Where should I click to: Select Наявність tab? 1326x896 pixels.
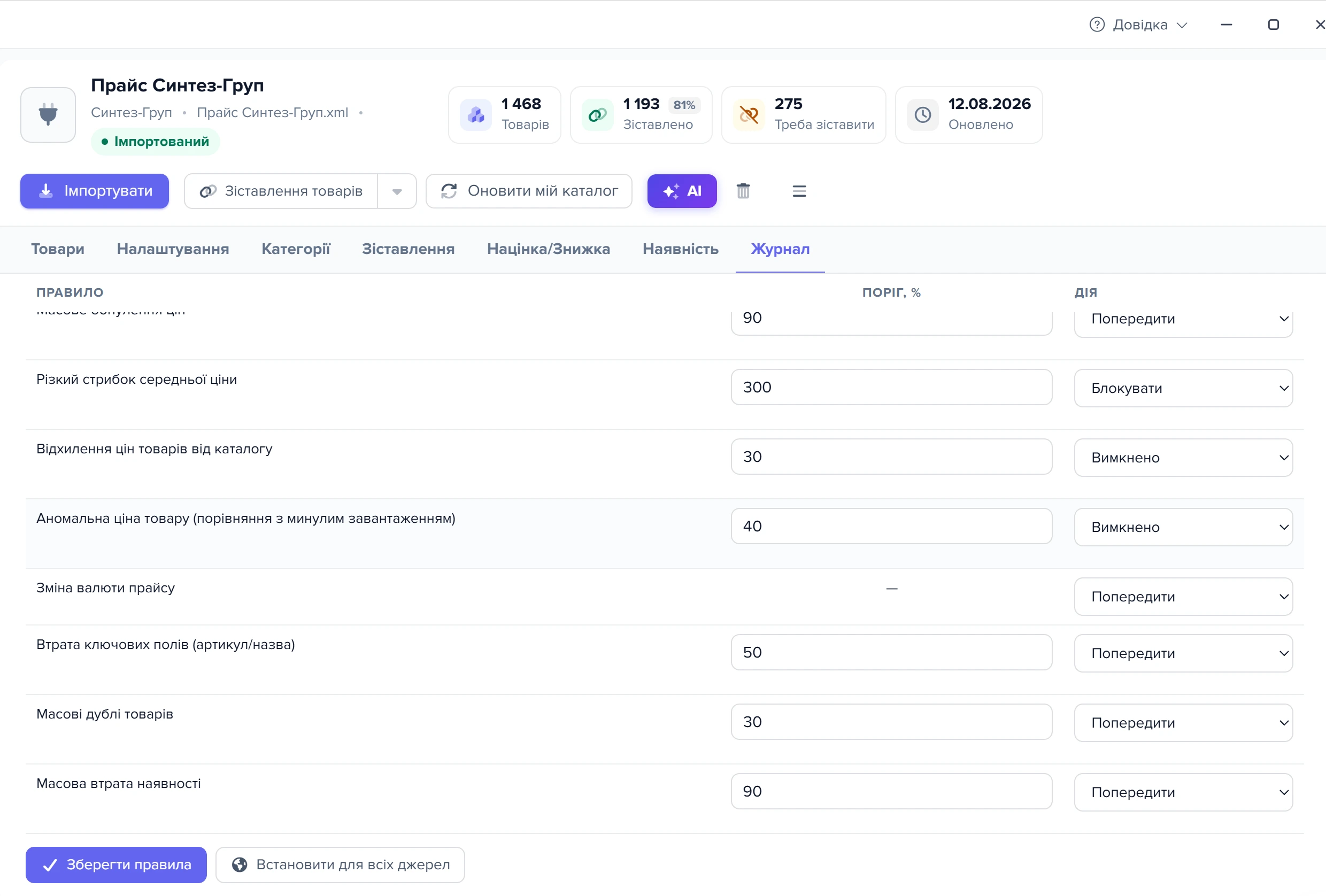point(680,249)
